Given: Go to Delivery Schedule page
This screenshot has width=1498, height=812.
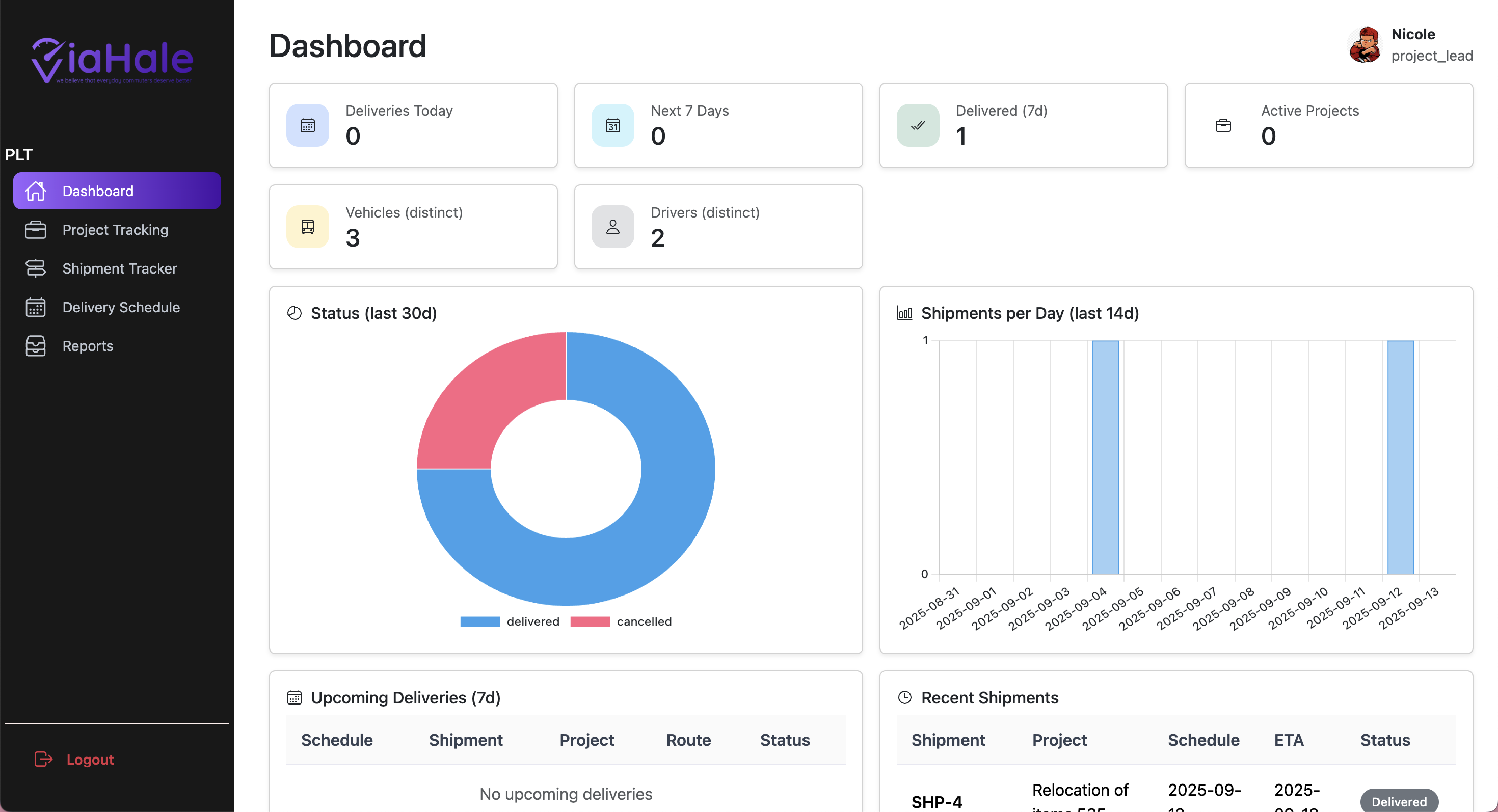Looking at the screenshot, I should pyautogui.click(x=121, y=307).
